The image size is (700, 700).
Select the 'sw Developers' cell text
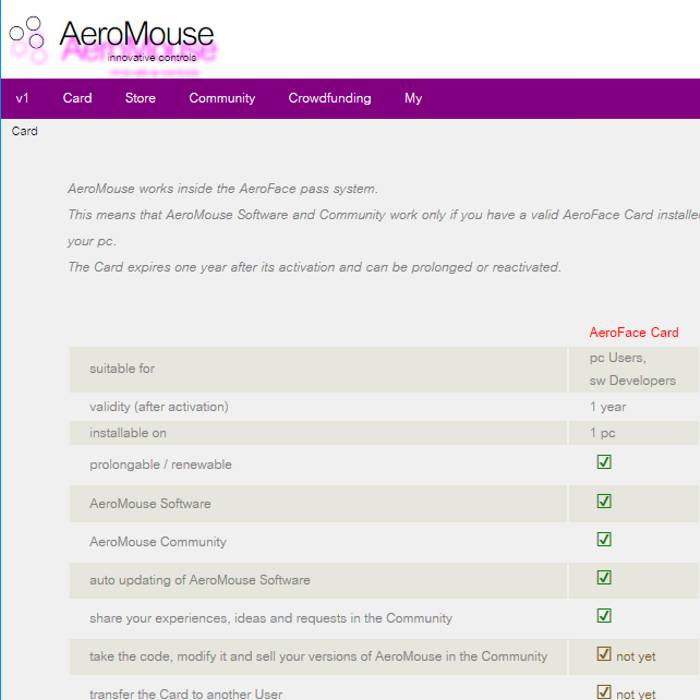632,380
